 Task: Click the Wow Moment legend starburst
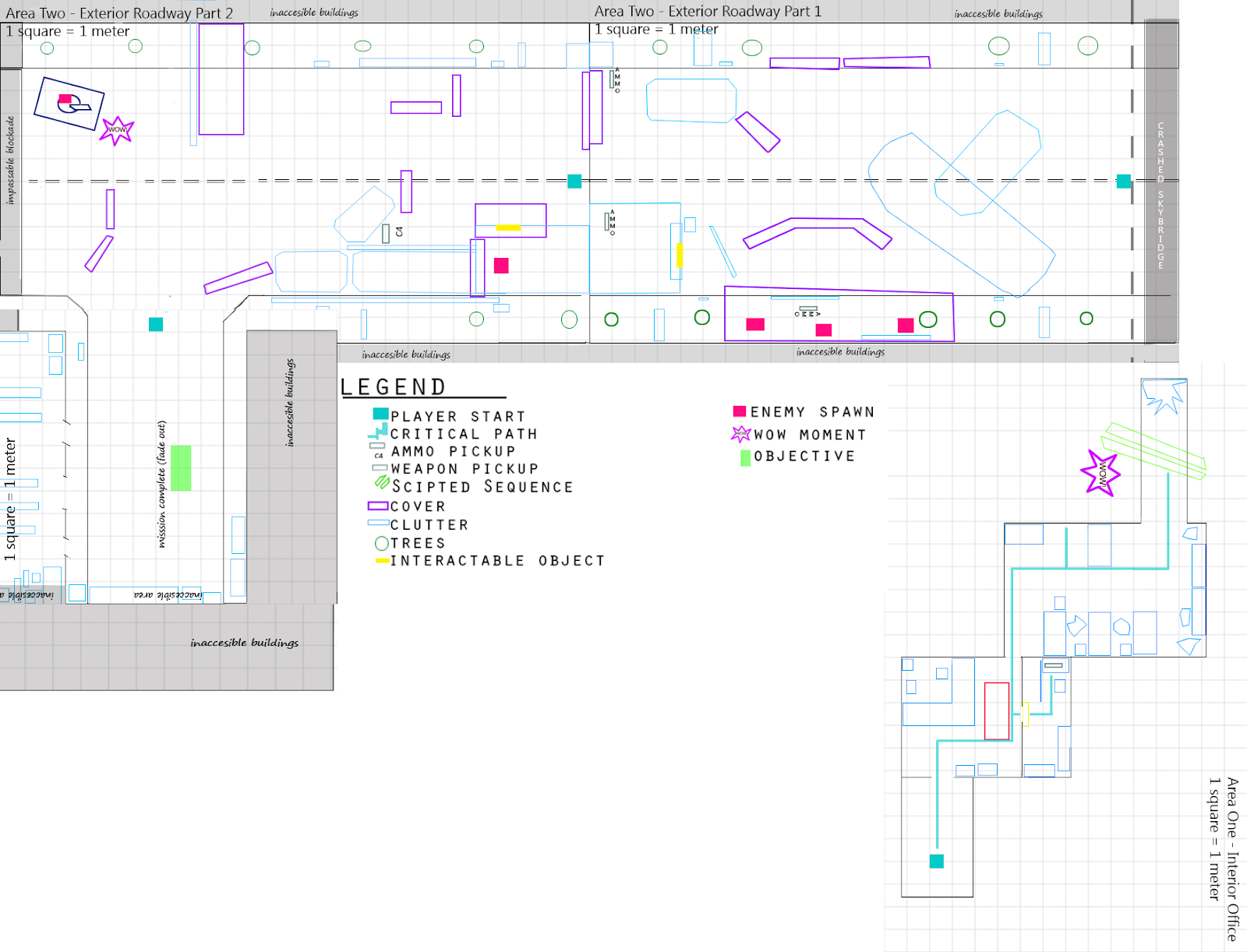(741, 434)
